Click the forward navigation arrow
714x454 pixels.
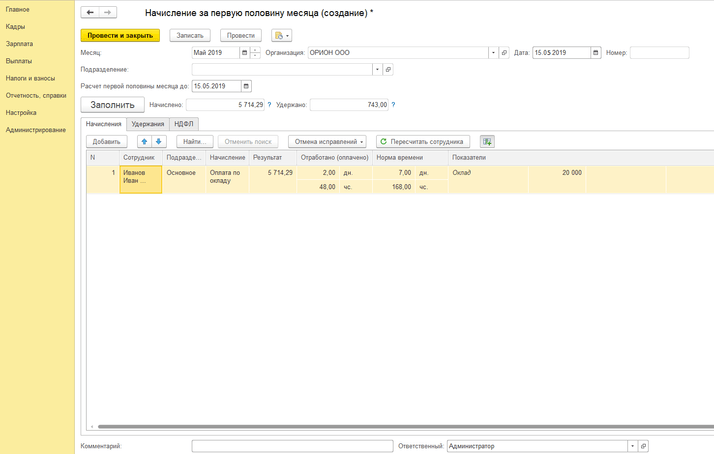click(x=108, y=13)
